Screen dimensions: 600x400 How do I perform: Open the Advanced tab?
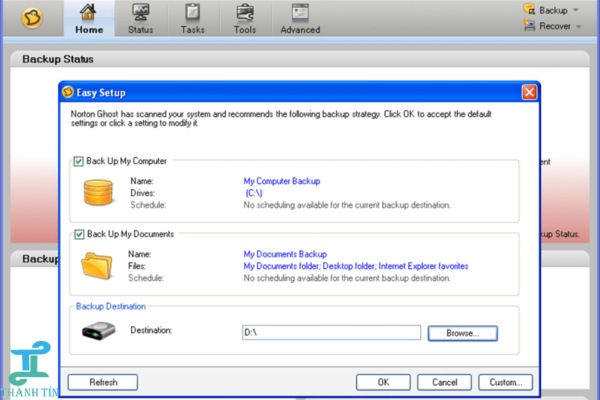pos(300,18)
